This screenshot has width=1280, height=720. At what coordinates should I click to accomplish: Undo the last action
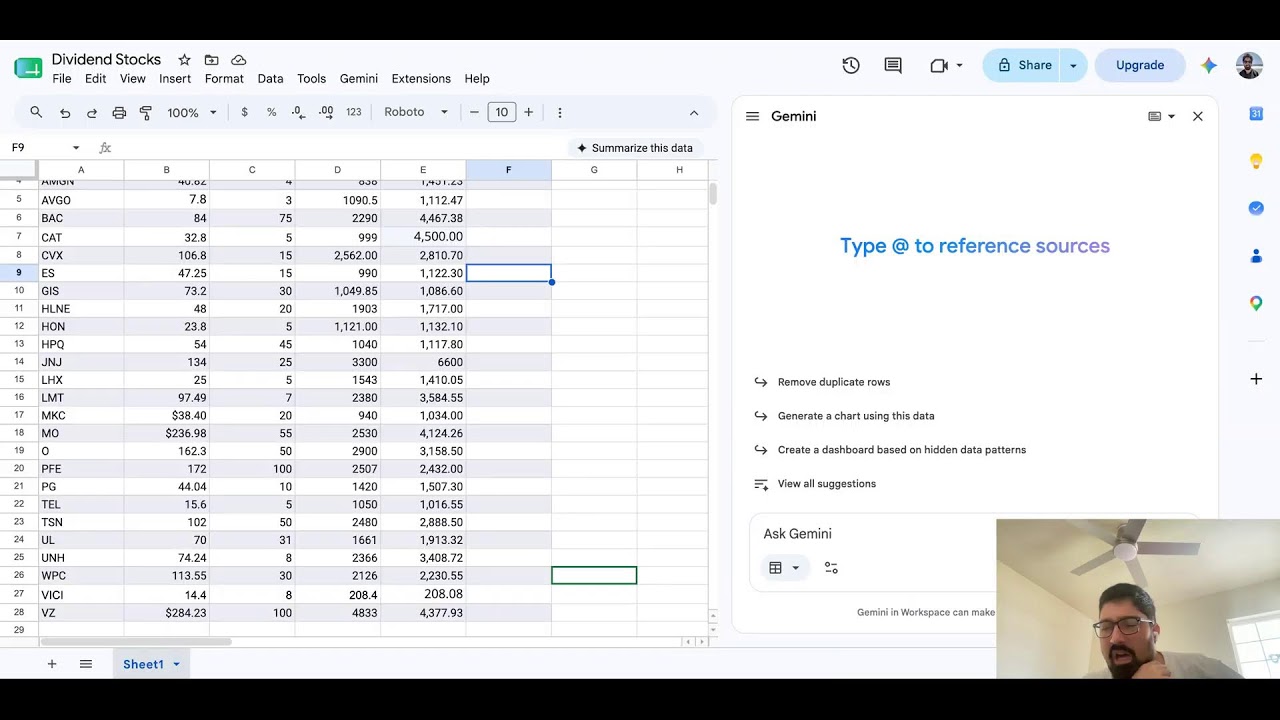(65, 112)
